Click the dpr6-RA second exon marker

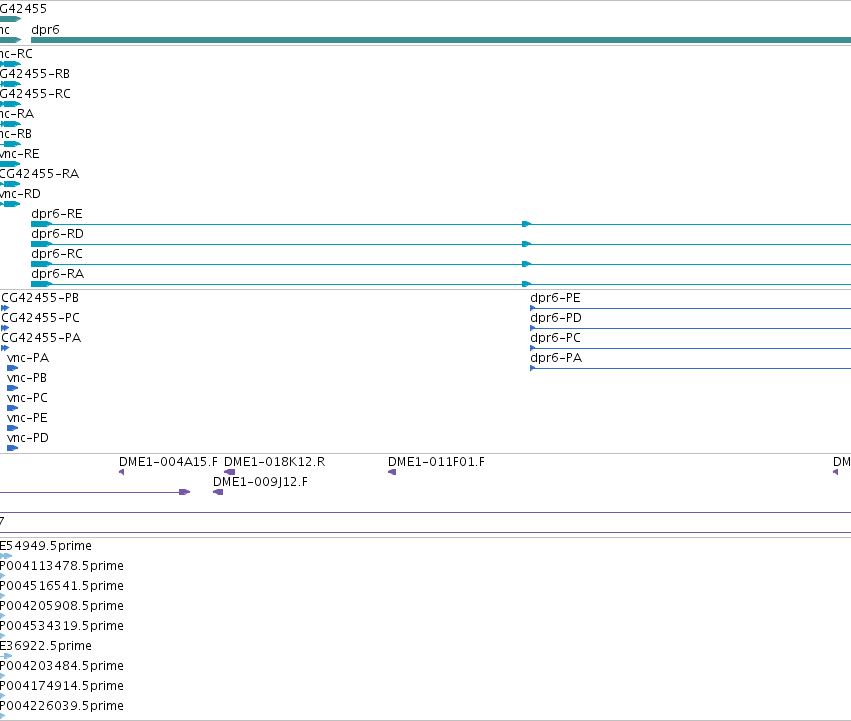(526, 284)
